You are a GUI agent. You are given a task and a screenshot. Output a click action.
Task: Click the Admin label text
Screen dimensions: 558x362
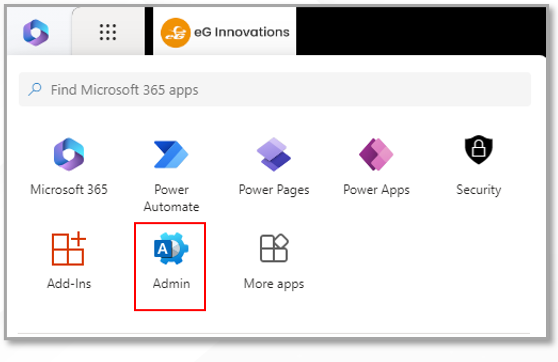click(171, 283)
